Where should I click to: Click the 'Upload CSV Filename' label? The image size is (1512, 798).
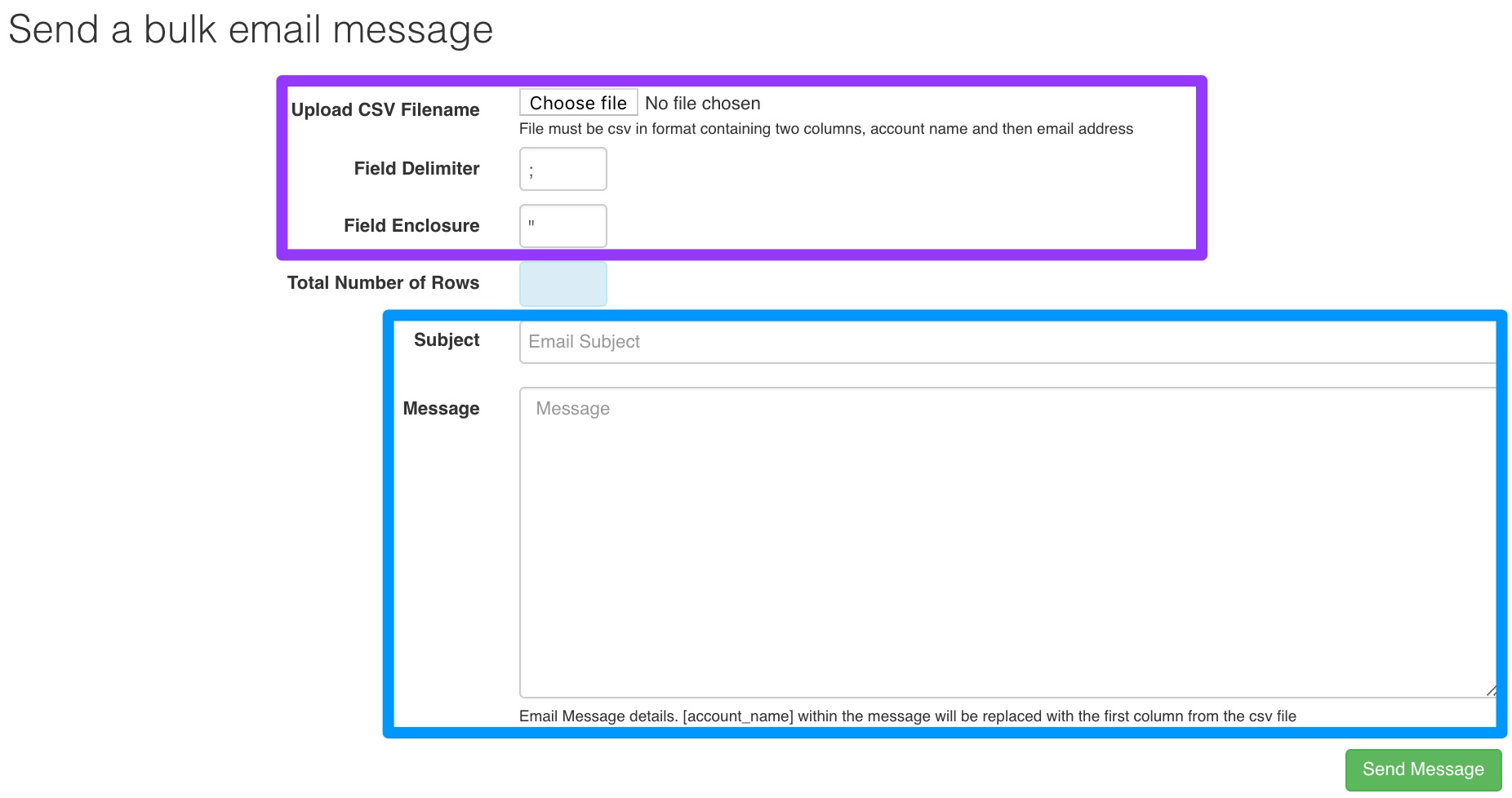coord(385,110)
